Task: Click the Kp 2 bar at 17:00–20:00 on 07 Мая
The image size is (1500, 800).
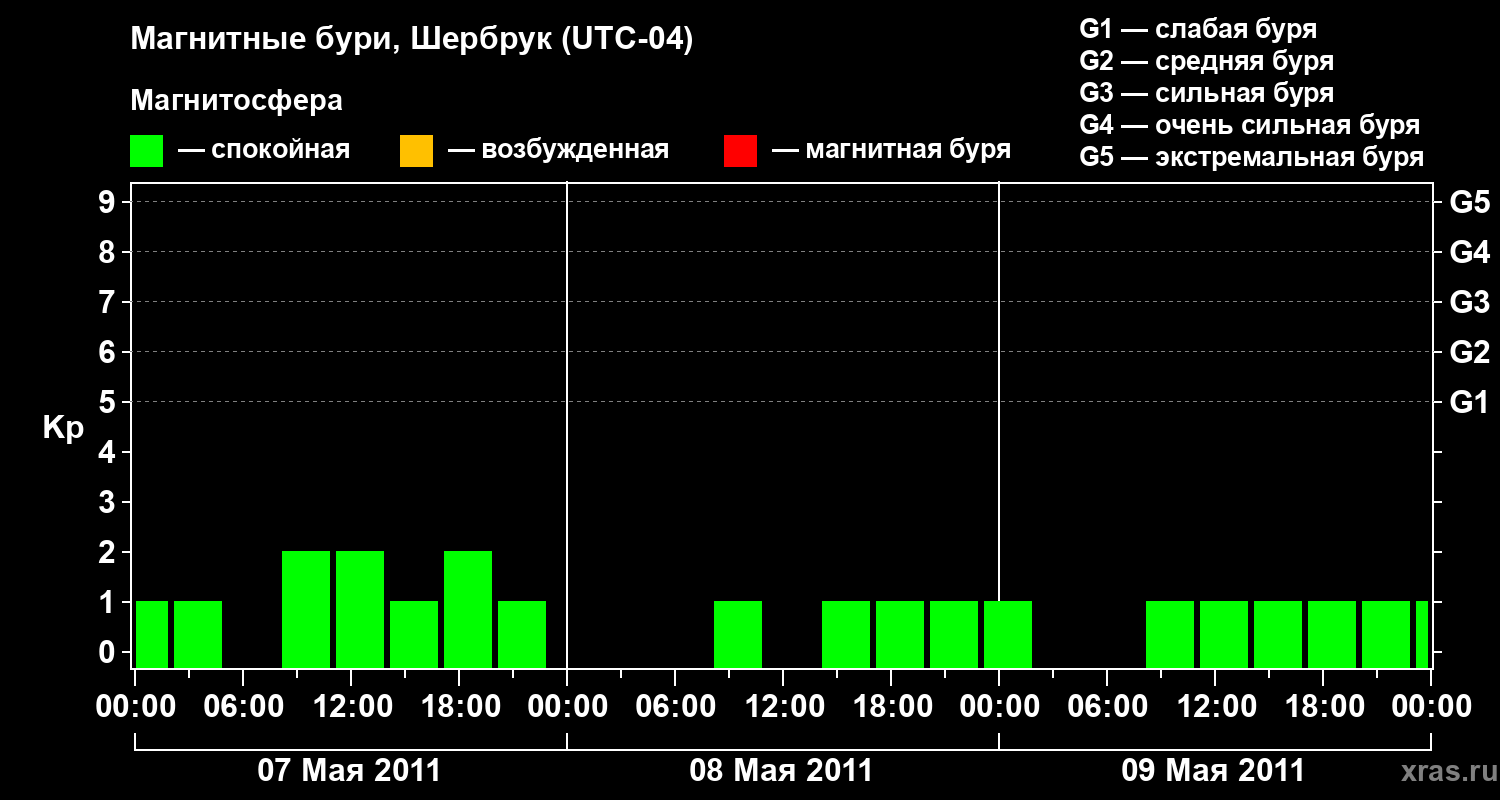Action: pyautogui.click(x=468, y=609)
